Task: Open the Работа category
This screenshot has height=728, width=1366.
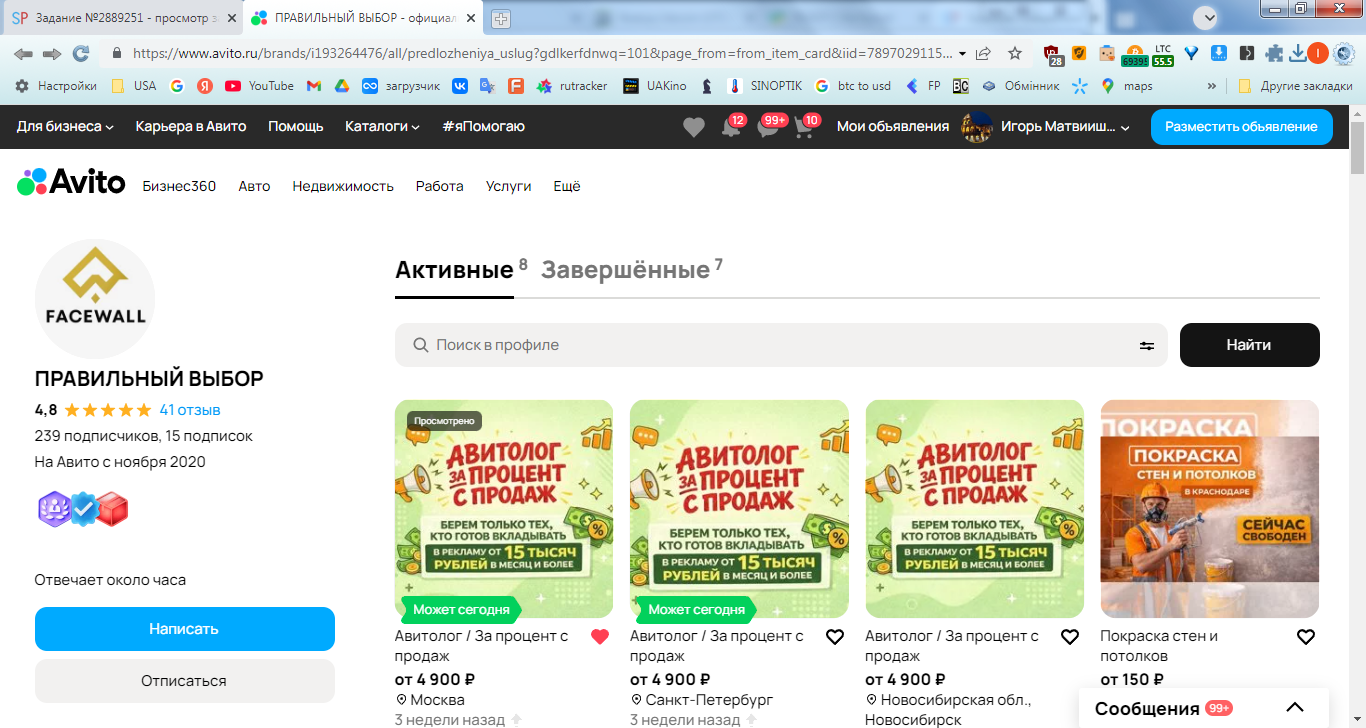Action: (x=440, y=186)
